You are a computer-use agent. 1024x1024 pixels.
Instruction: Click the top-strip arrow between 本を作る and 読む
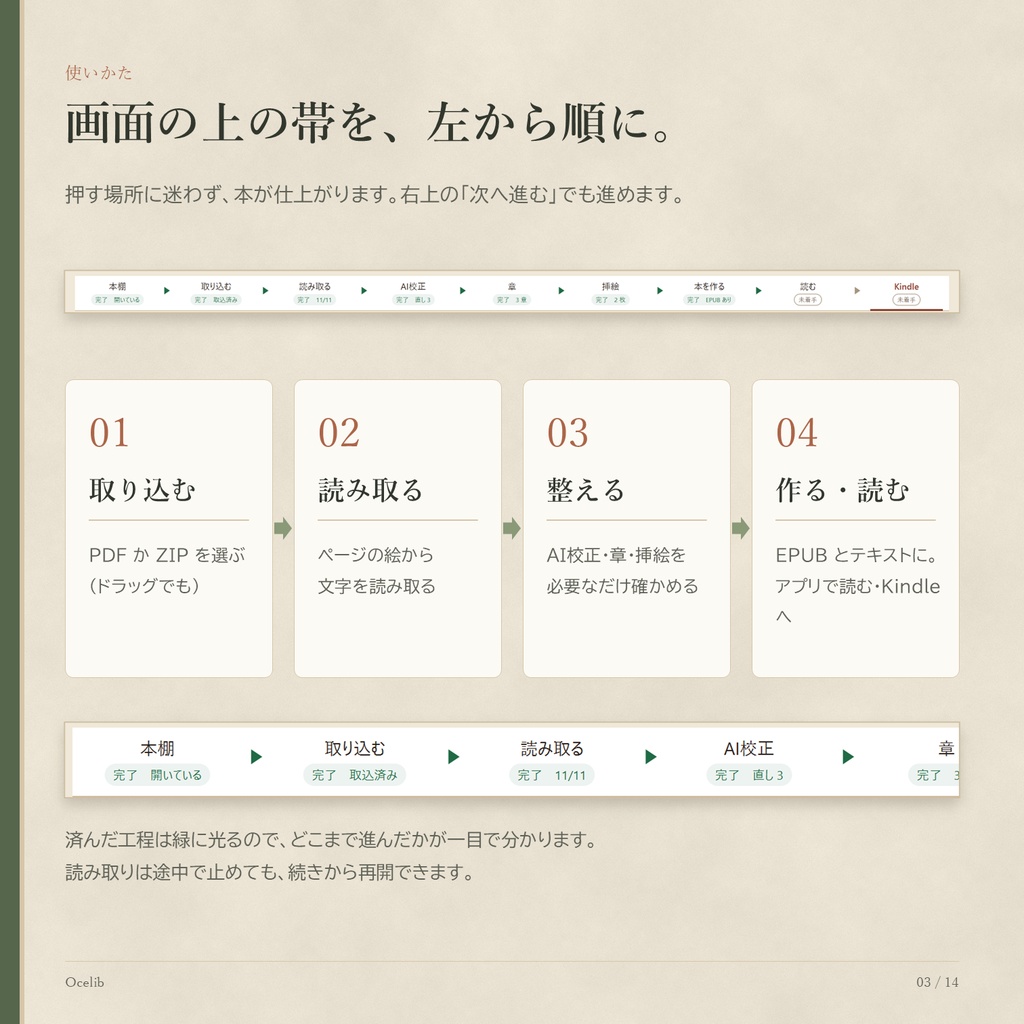pyautogui.click(x=758, y=291)
